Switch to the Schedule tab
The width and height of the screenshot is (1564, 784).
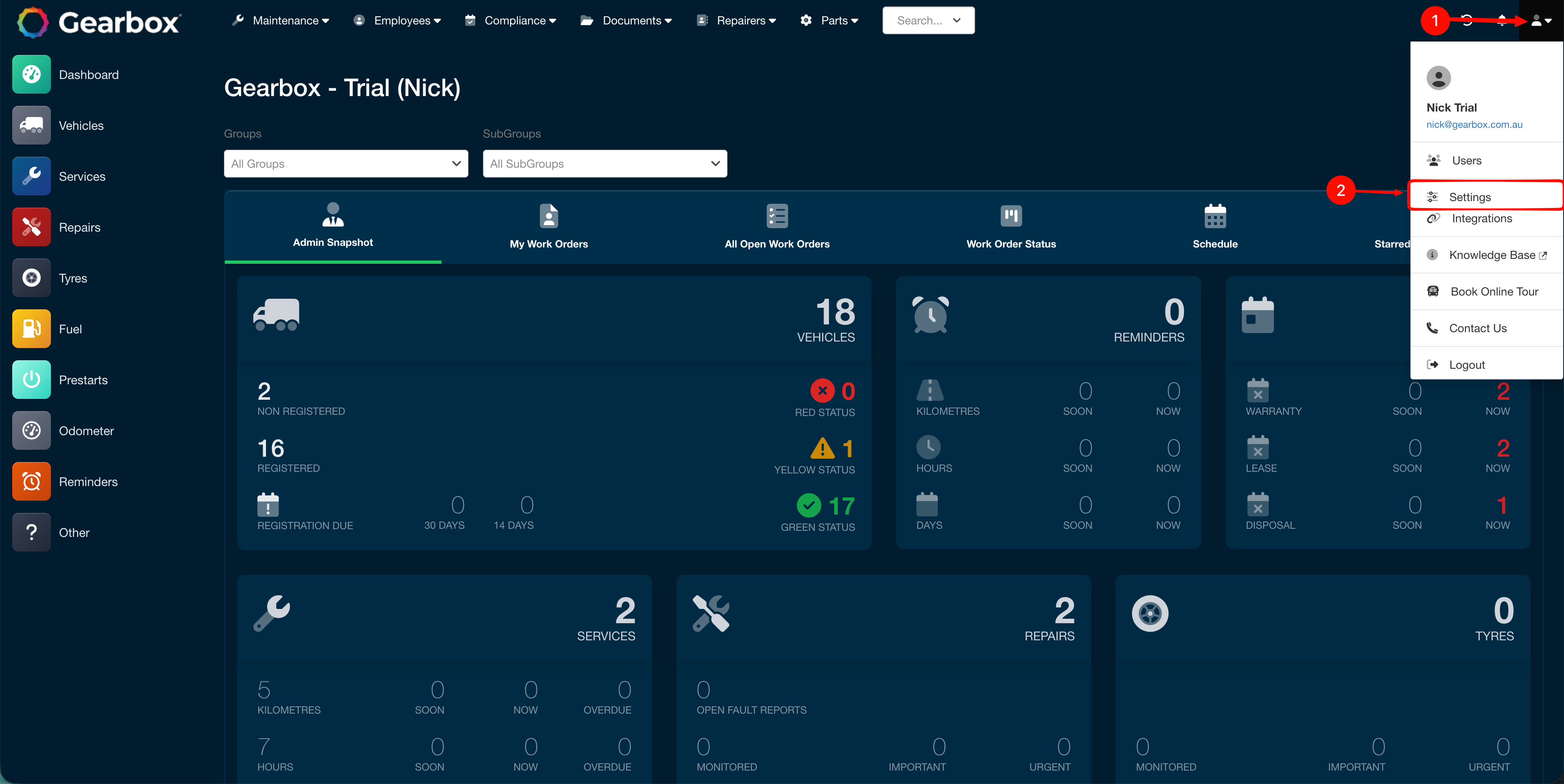point(1215,227)
